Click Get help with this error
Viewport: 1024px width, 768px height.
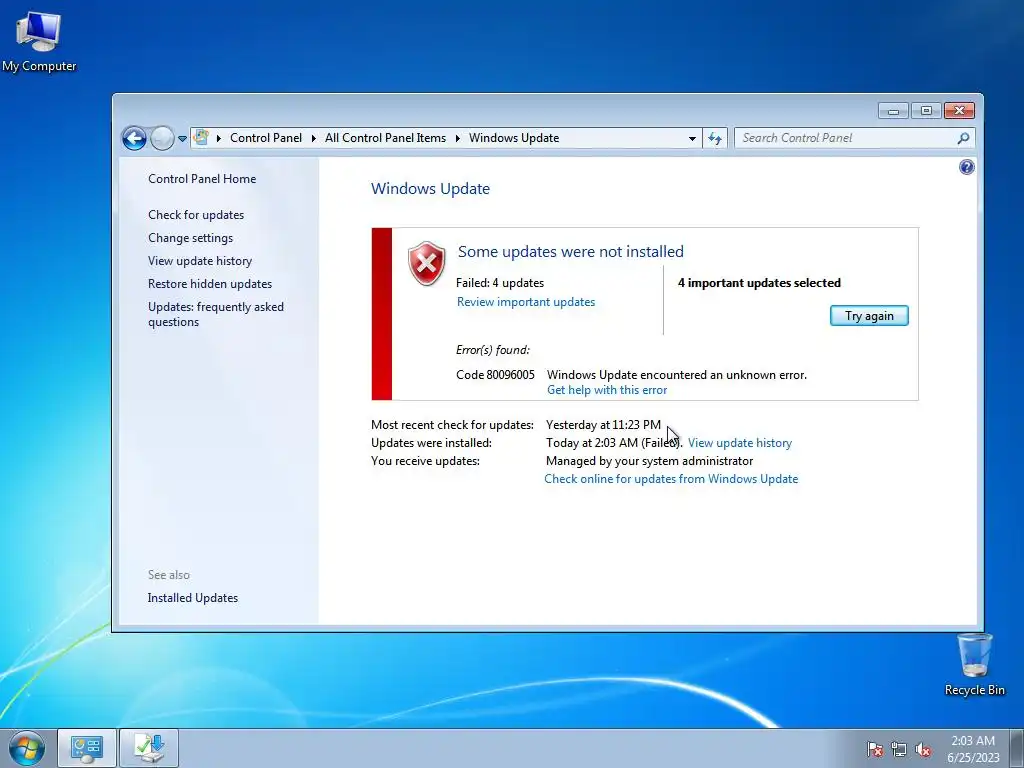(x=607, y=390)
